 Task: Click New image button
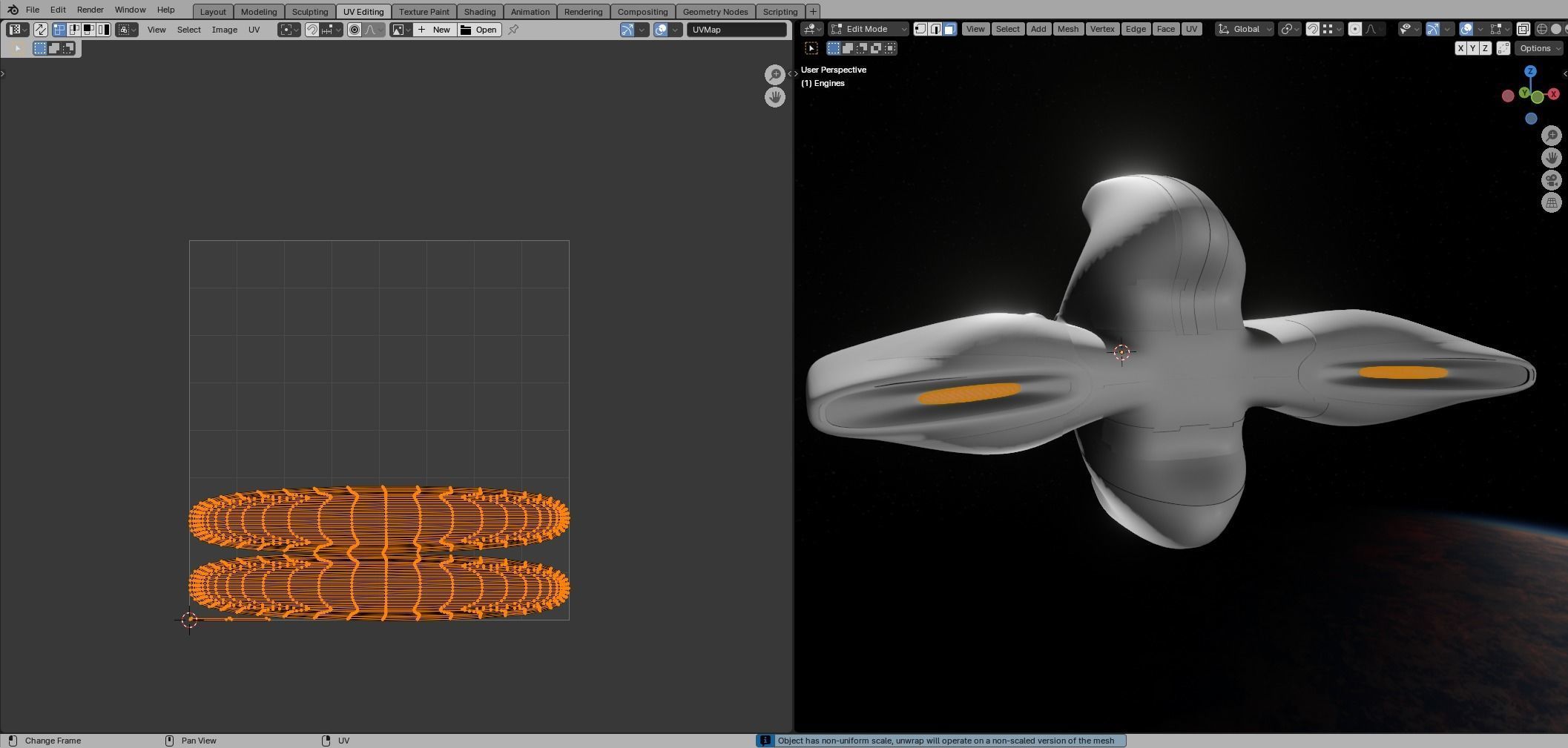pos(435,30)
